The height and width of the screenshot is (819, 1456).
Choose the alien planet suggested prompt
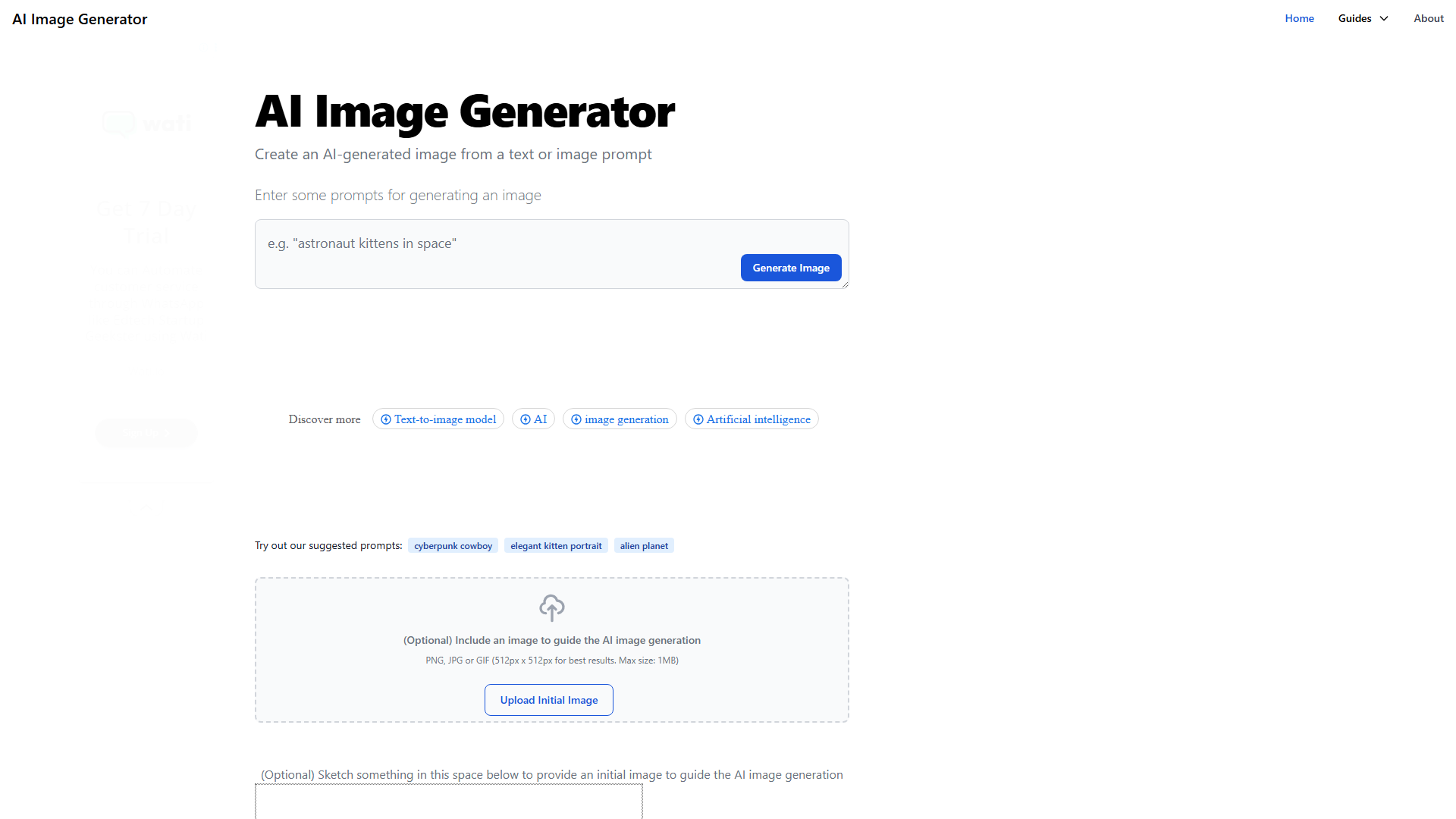pyautogui.click(x=644, y=546)
